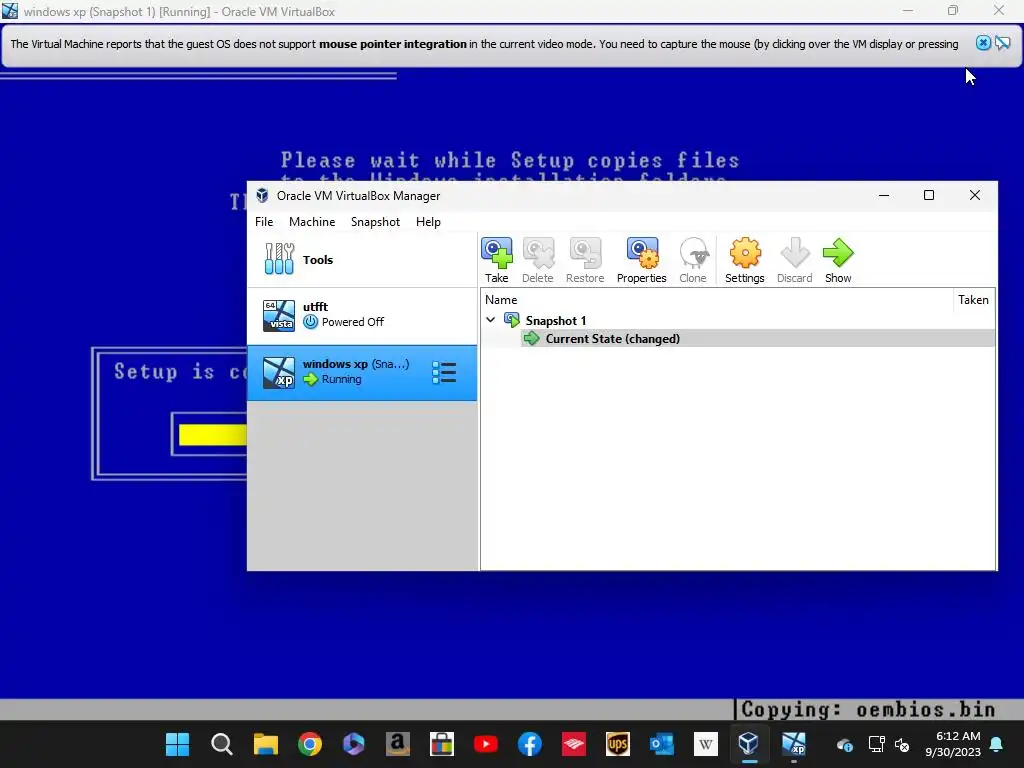Select Snapshot 1 in the list

555,321
